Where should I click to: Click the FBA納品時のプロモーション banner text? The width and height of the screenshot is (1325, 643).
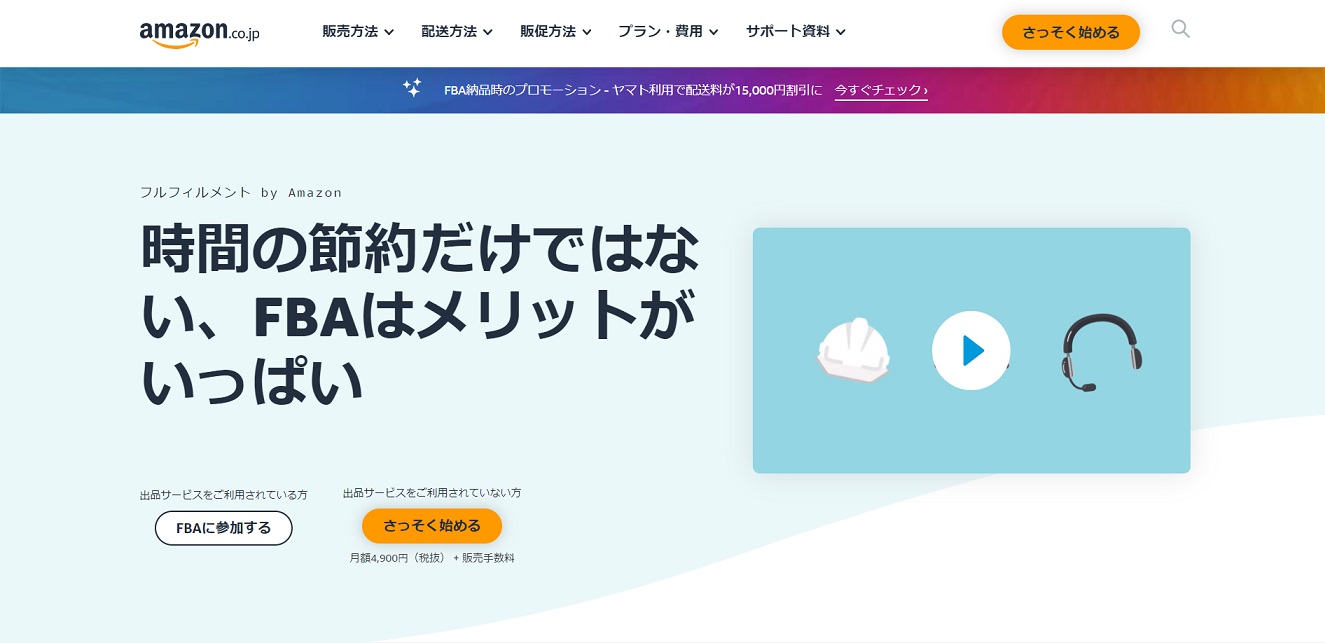point(632,90)
